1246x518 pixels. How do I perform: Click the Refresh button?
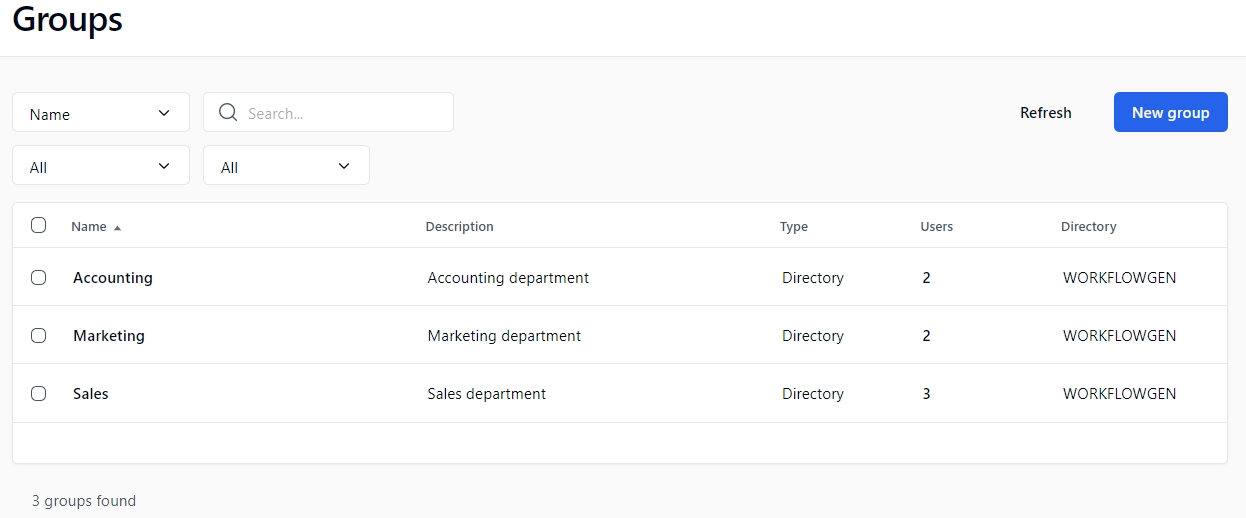point(1045,113)
